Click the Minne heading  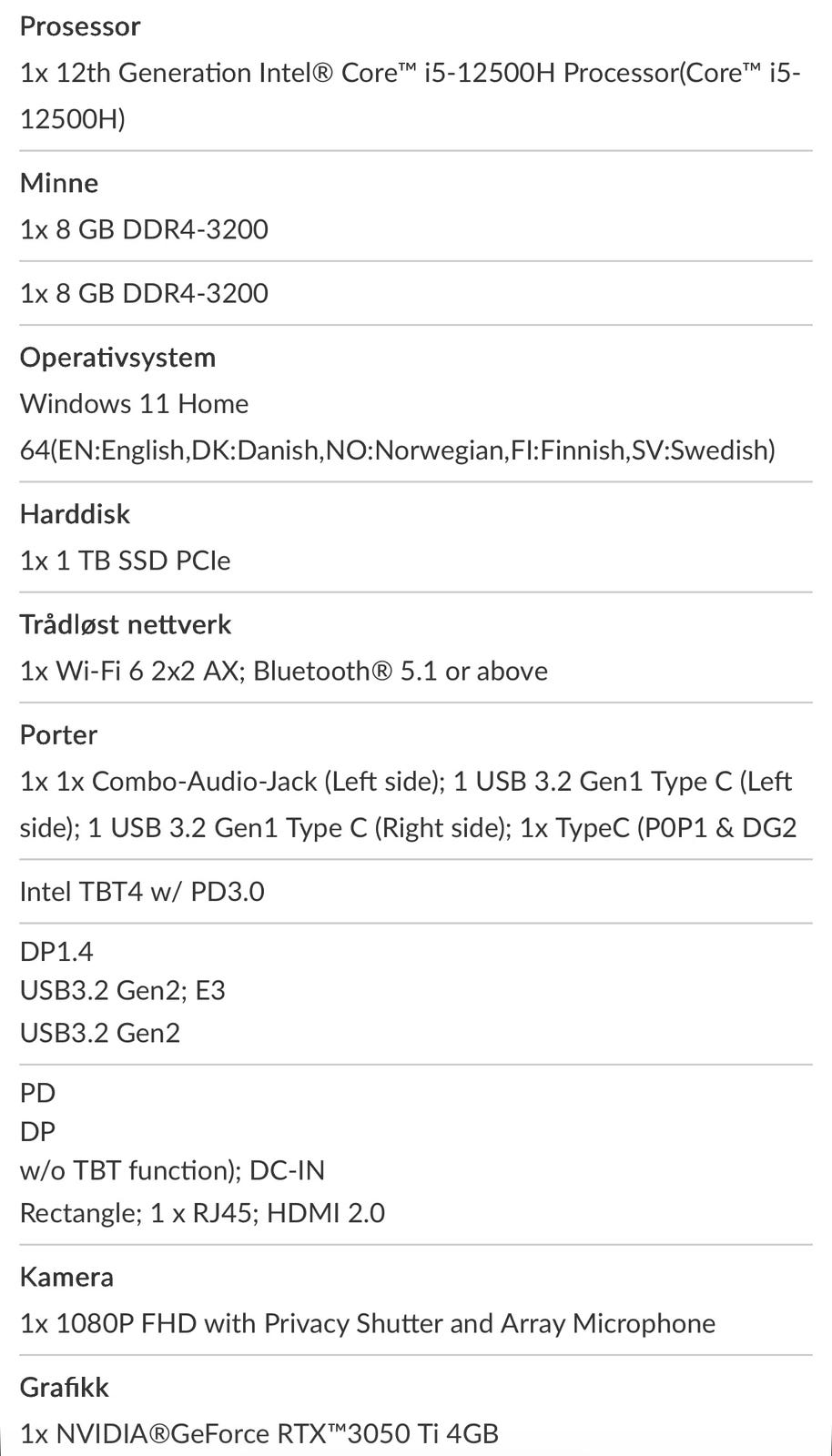point(59,183)
